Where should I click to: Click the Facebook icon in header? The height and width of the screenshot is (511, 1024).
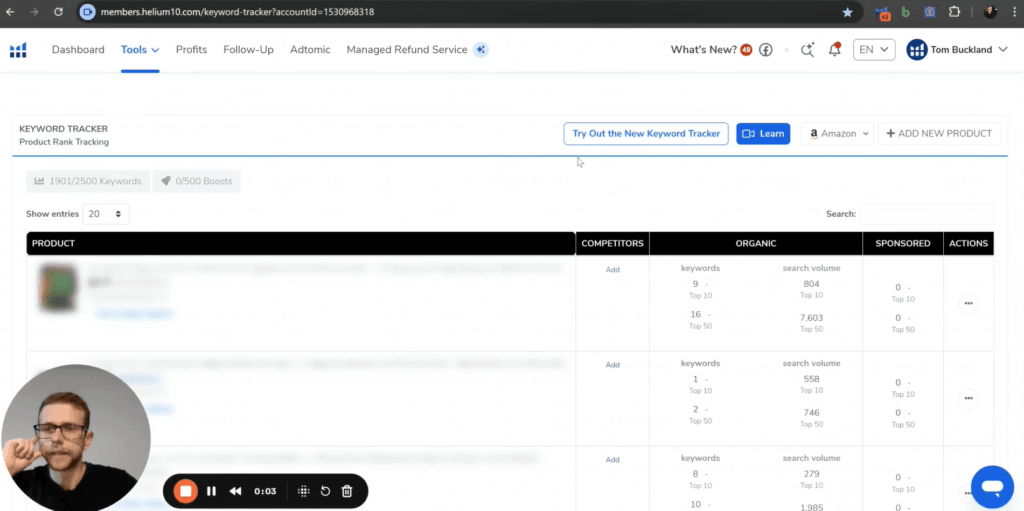pos(765,50)
